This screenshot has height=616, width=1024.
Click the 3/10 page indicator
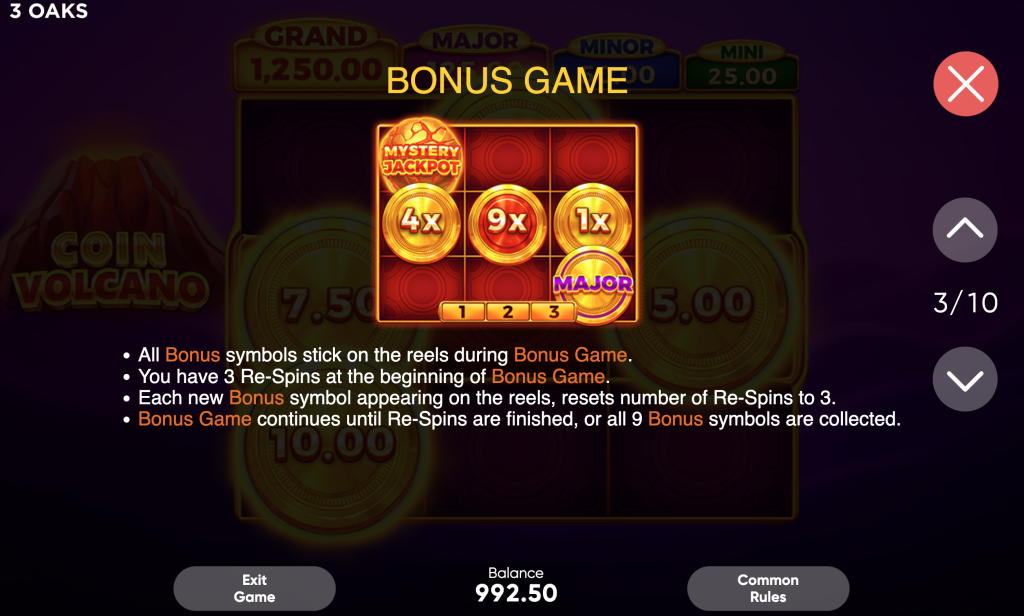(965, 303)
